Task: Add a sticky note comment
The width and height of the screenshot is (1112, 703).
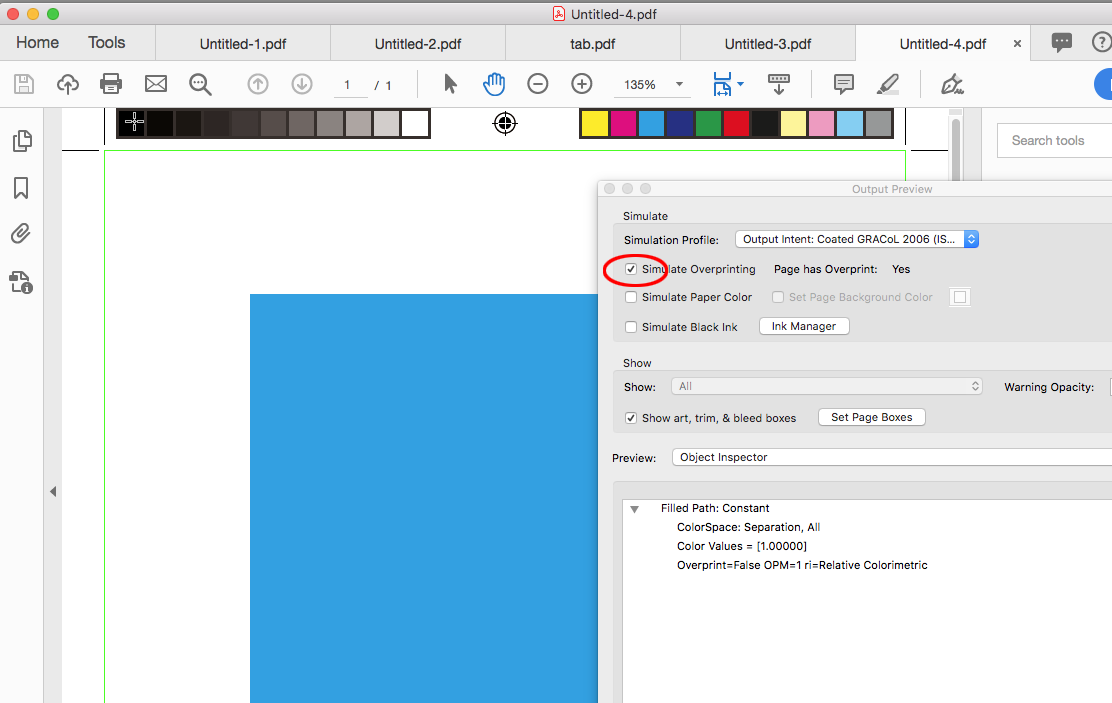Action: tap(843, 84)
